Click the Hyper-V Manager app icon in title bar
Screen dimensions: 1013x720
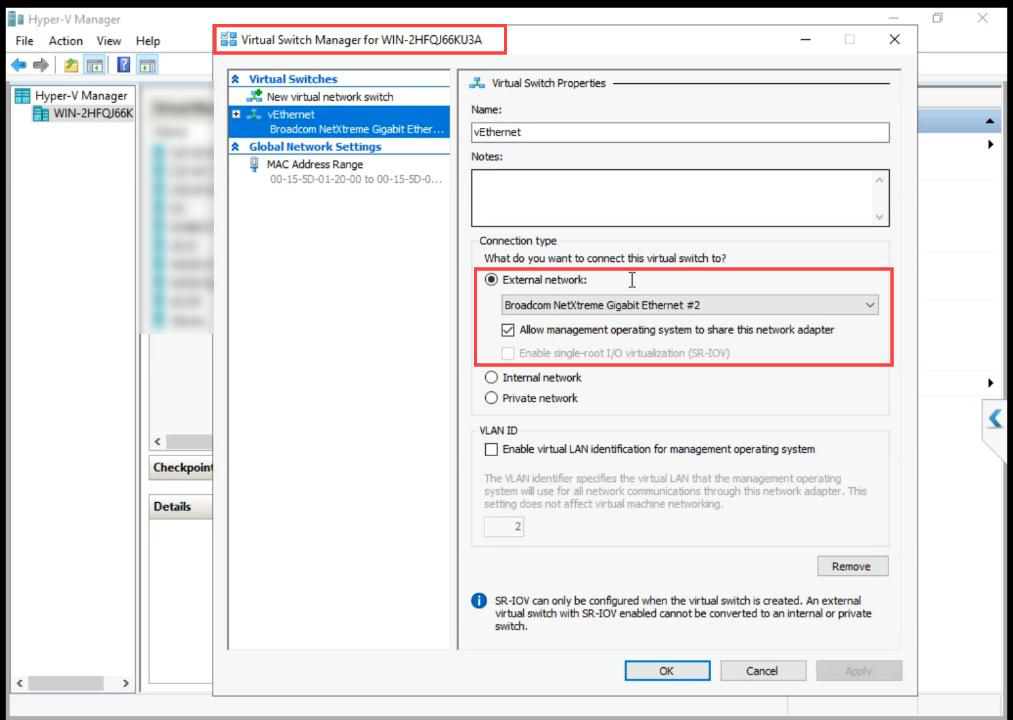coord(16,19)
